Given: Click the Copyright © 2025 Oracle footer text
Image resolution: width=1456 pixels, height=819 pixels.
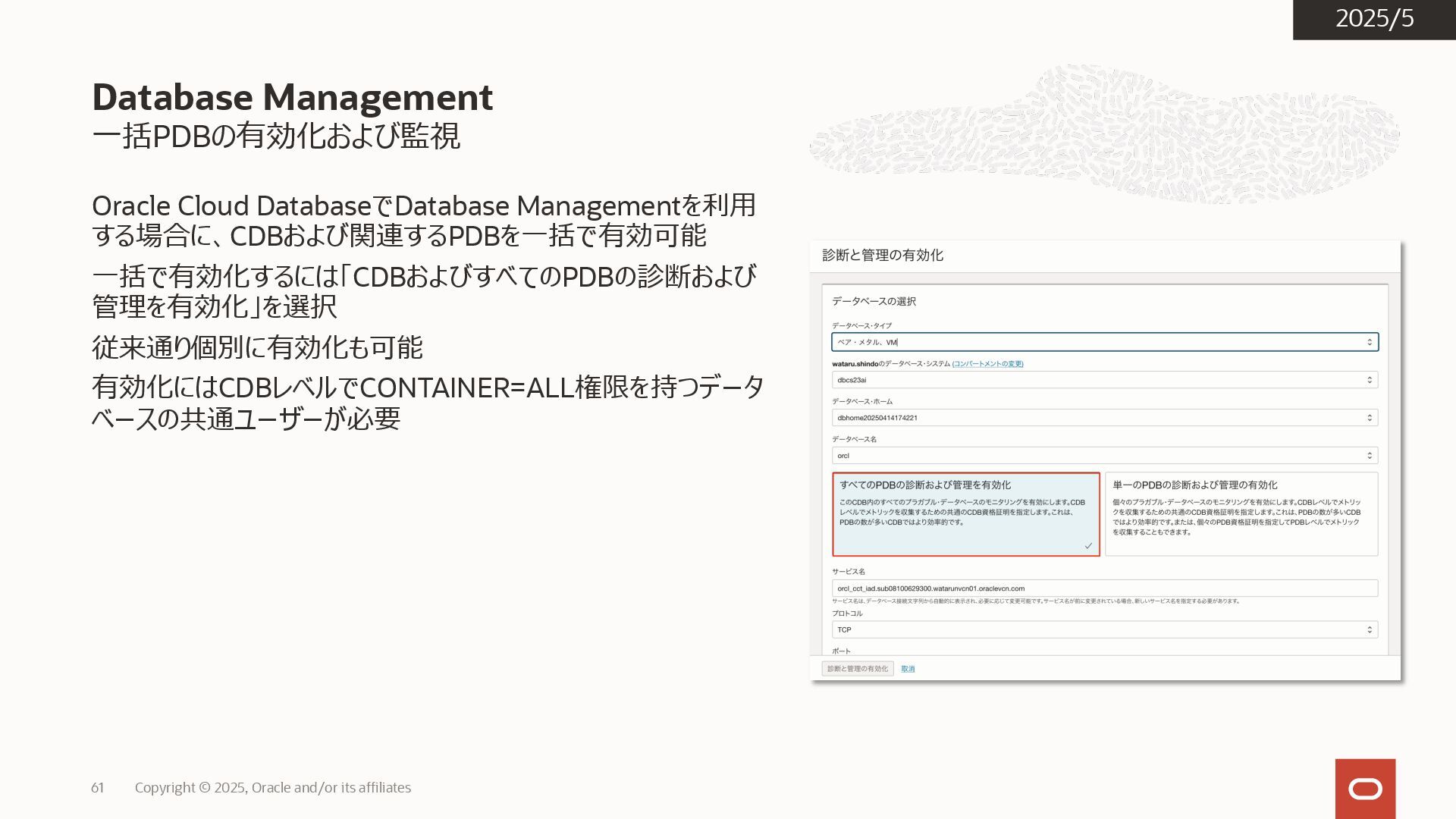Looking at the screenshot, I should (x=273, y=788).
